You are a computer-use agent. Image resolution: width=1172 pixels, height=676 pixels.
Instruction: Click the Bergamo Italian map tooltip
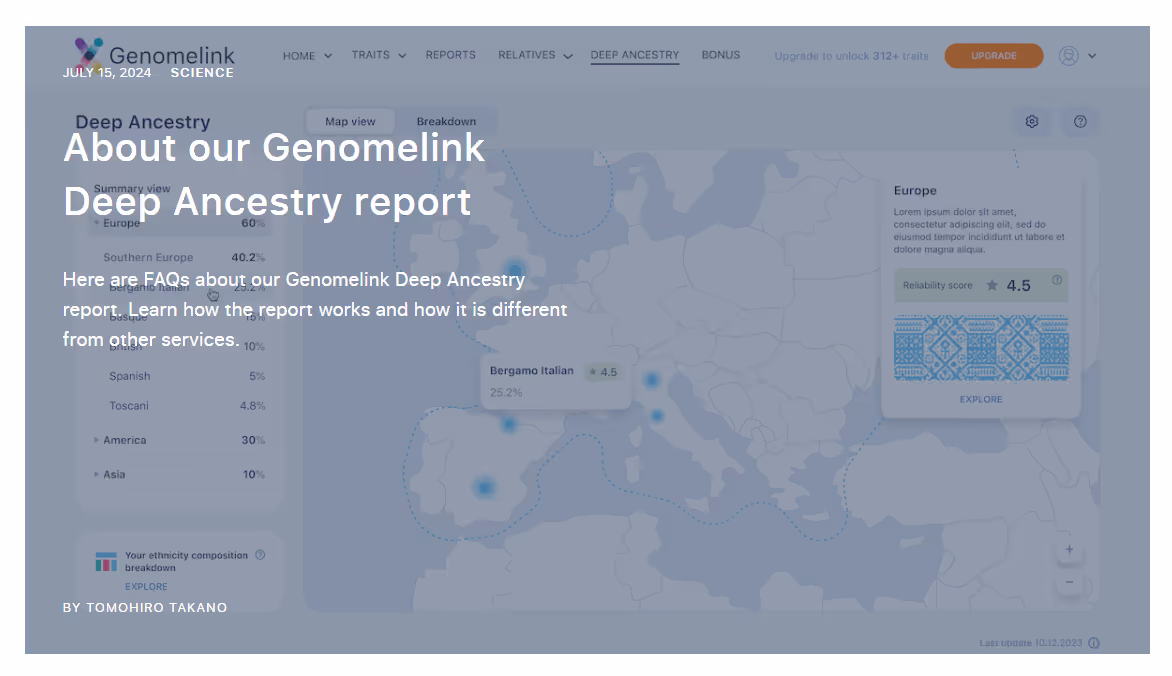(555, 381)
